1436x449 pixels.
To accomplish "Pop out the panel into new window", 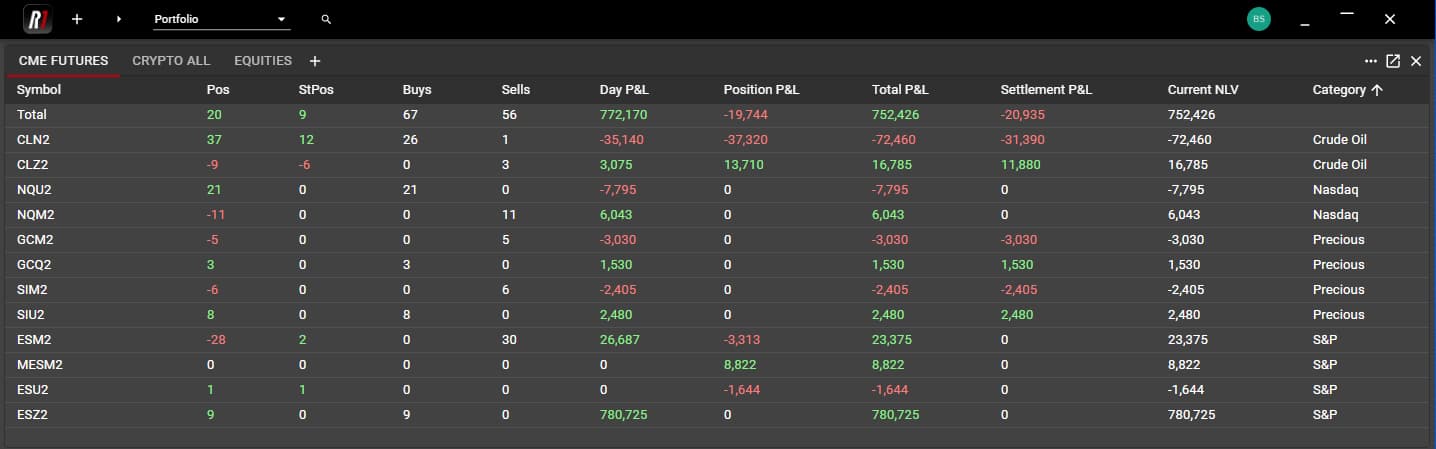I will click(1393, 61).
